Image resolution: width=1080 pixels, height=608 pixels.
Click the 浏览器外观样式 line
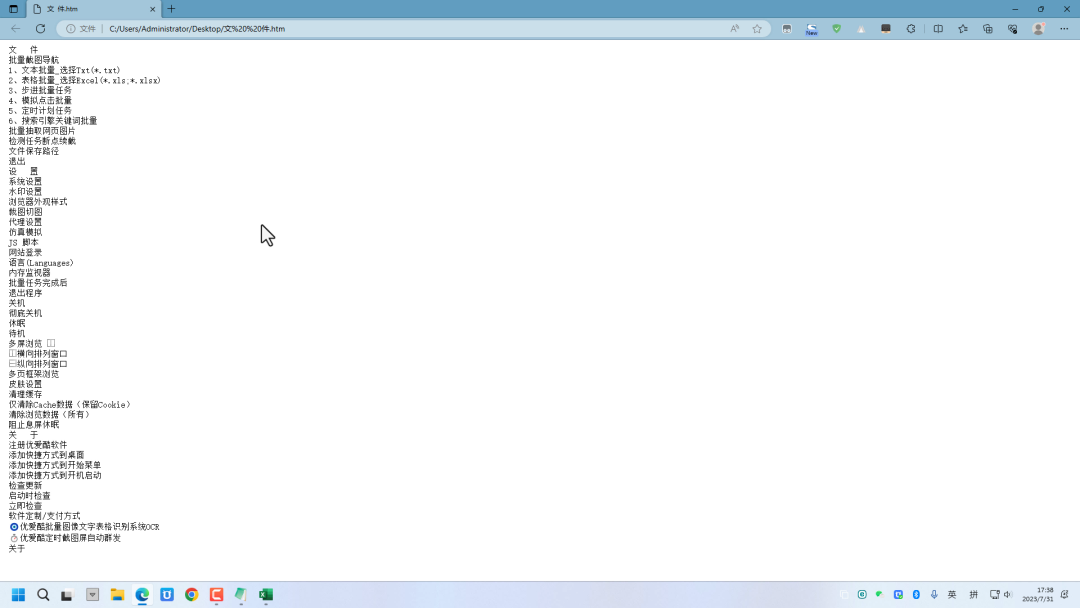[38, 202]
